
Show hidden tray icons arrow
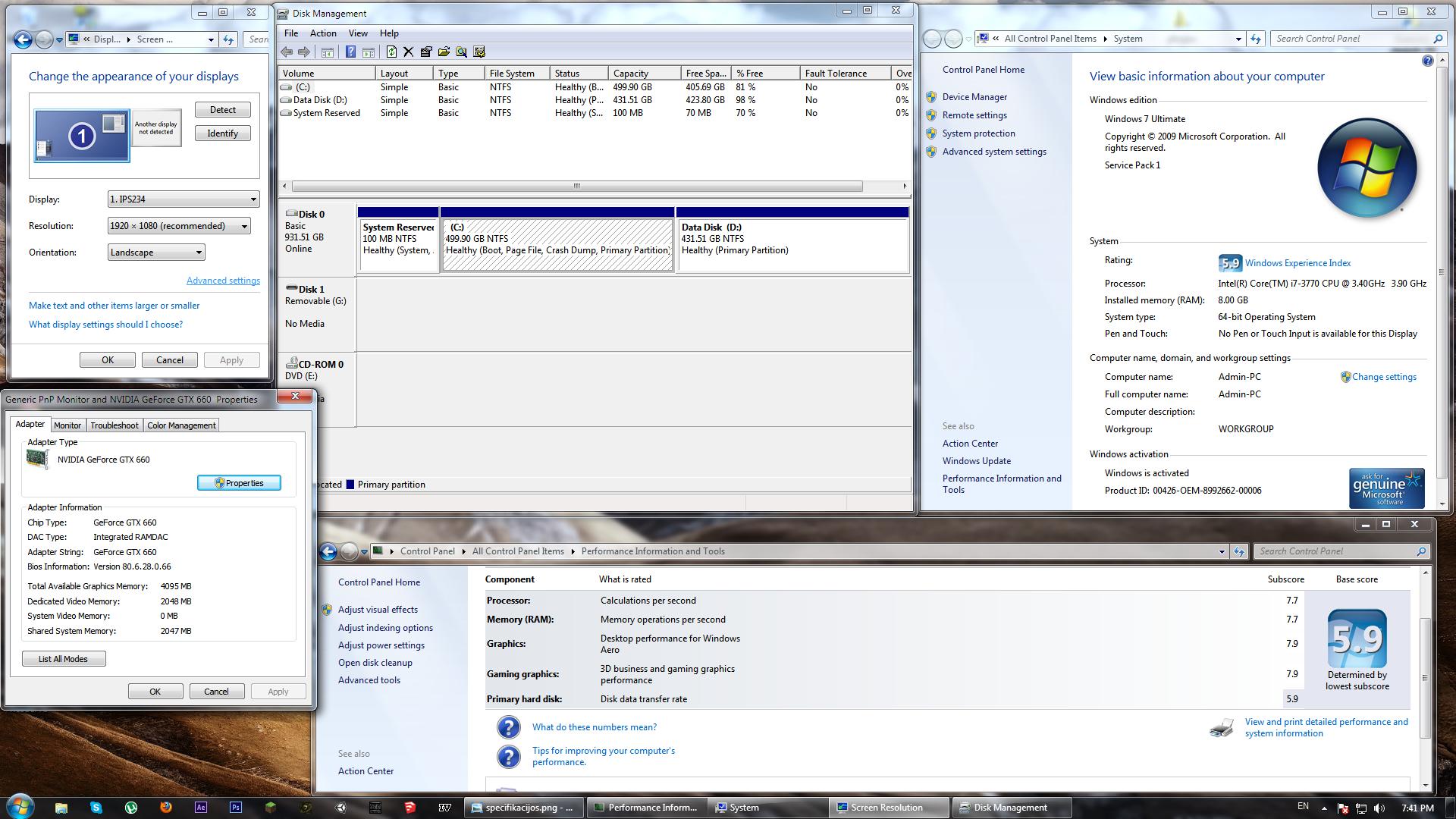1324,808
